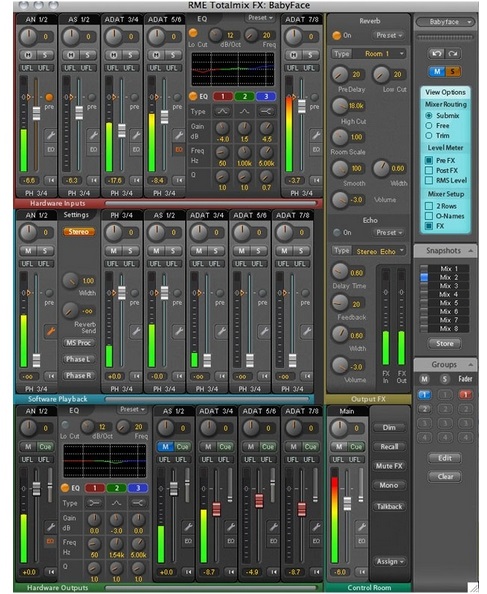Enable 2 Rows mixer setup

coord(429,206)
